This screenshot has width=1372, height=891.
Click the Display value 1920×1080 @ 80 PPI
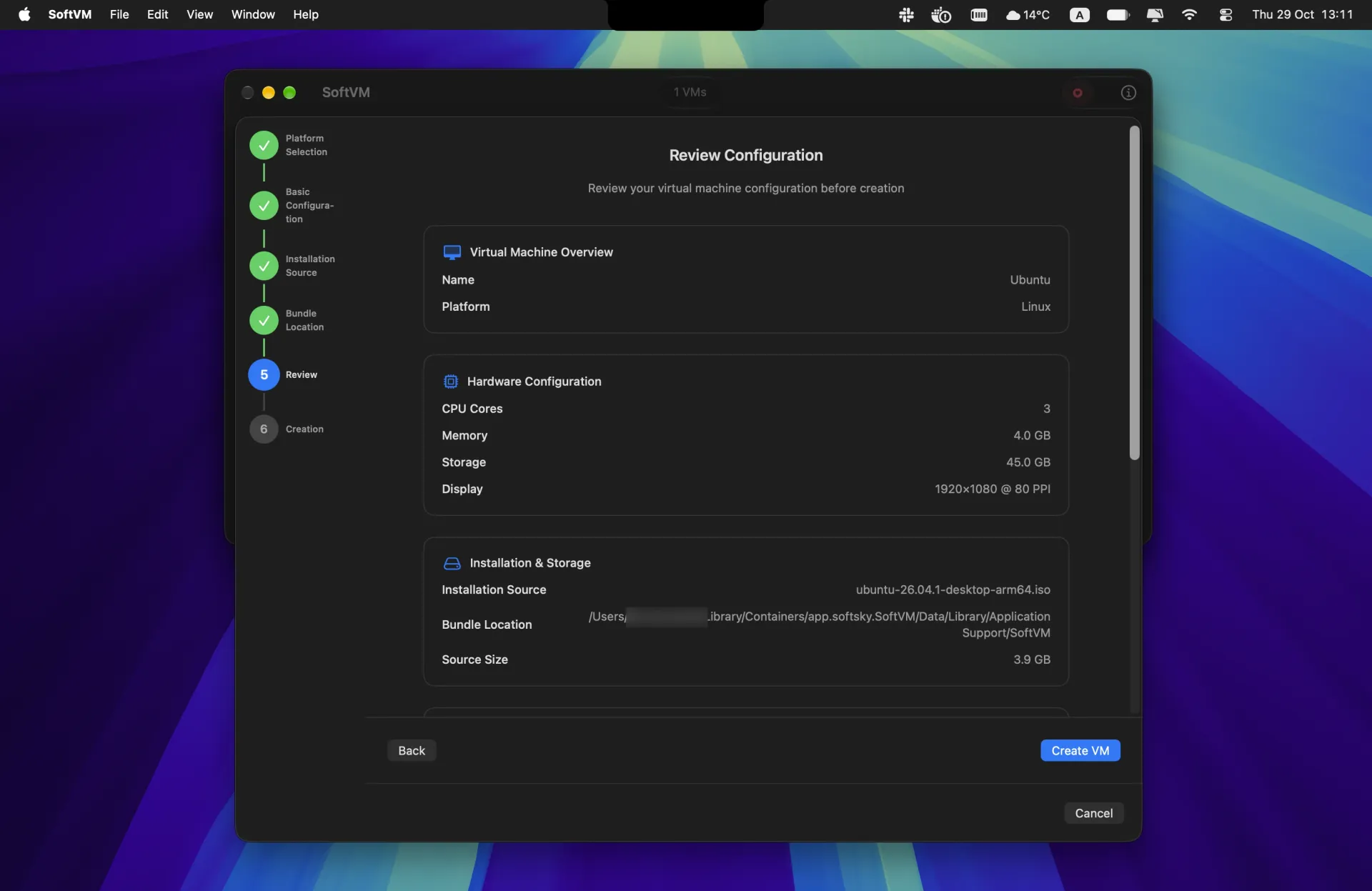point(992,489)
